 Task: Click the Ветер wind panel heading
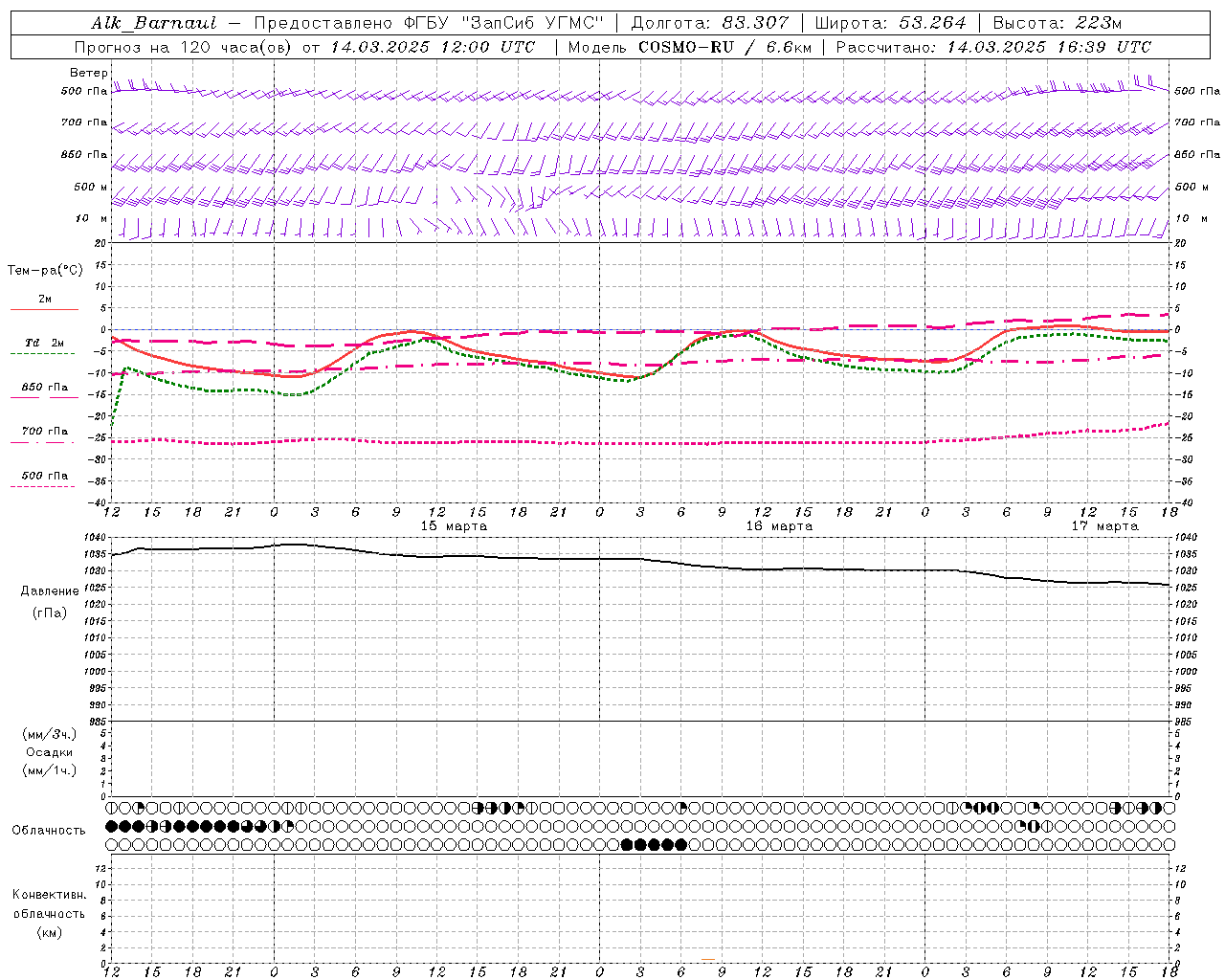pyautogui.click(x=89, y=73)
